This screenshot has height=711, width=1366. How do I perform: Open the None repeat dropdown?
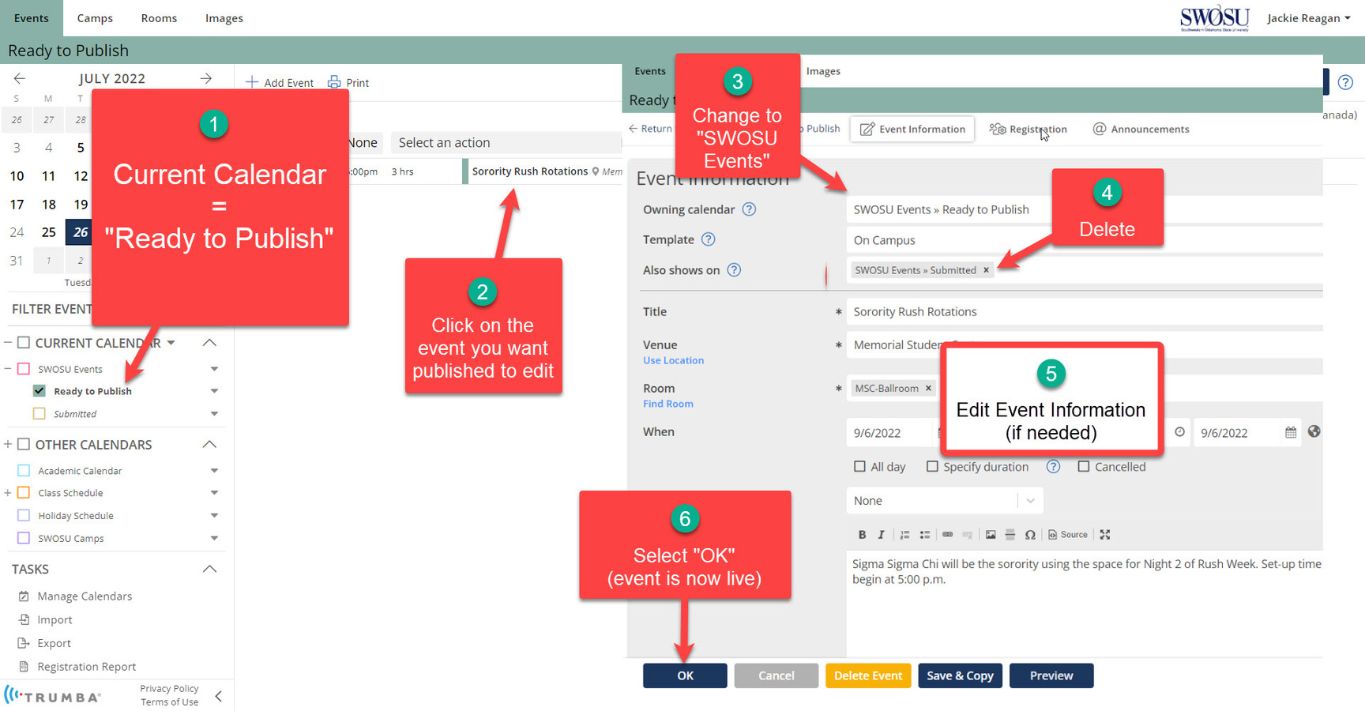[945, 501]
